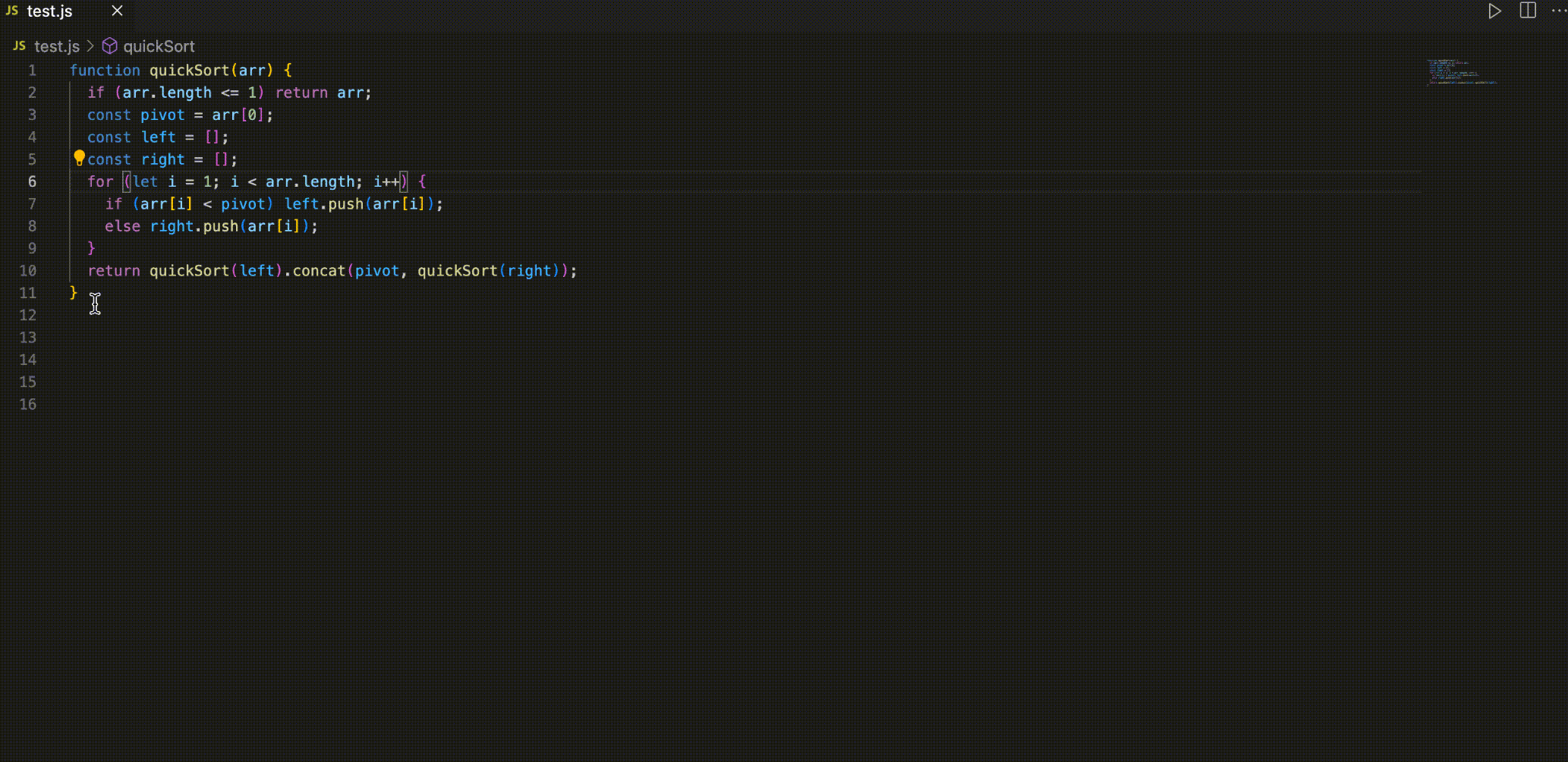The height and width of the screenshot is (762, 1568).
Task: Click the lightbulb code action icon
Action: point(79,158)
